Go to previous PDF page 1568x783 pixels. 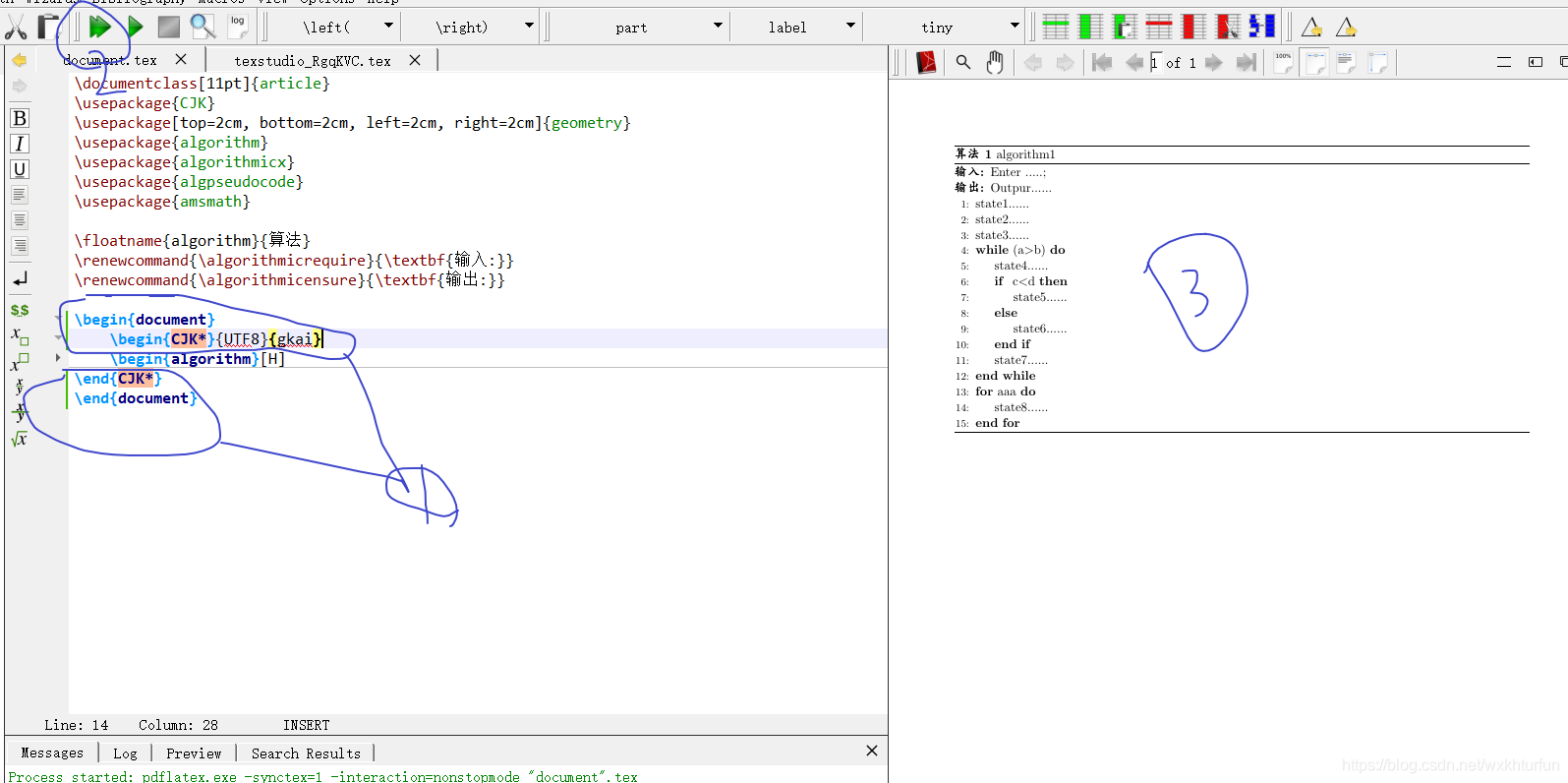click(1133, 63)
